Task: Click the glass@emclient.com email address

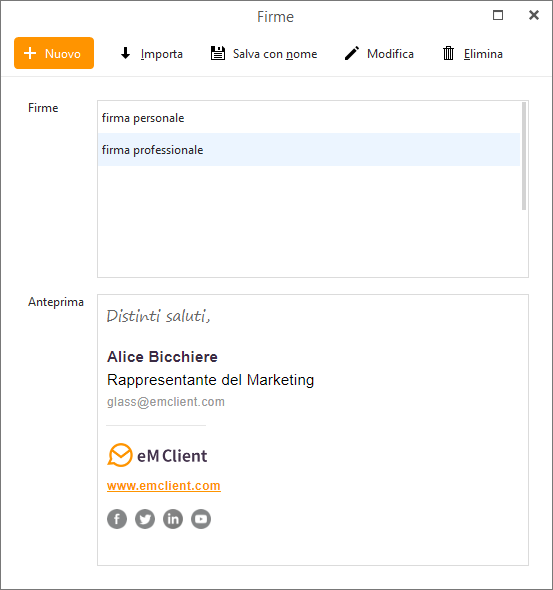Action: (166, 402)
